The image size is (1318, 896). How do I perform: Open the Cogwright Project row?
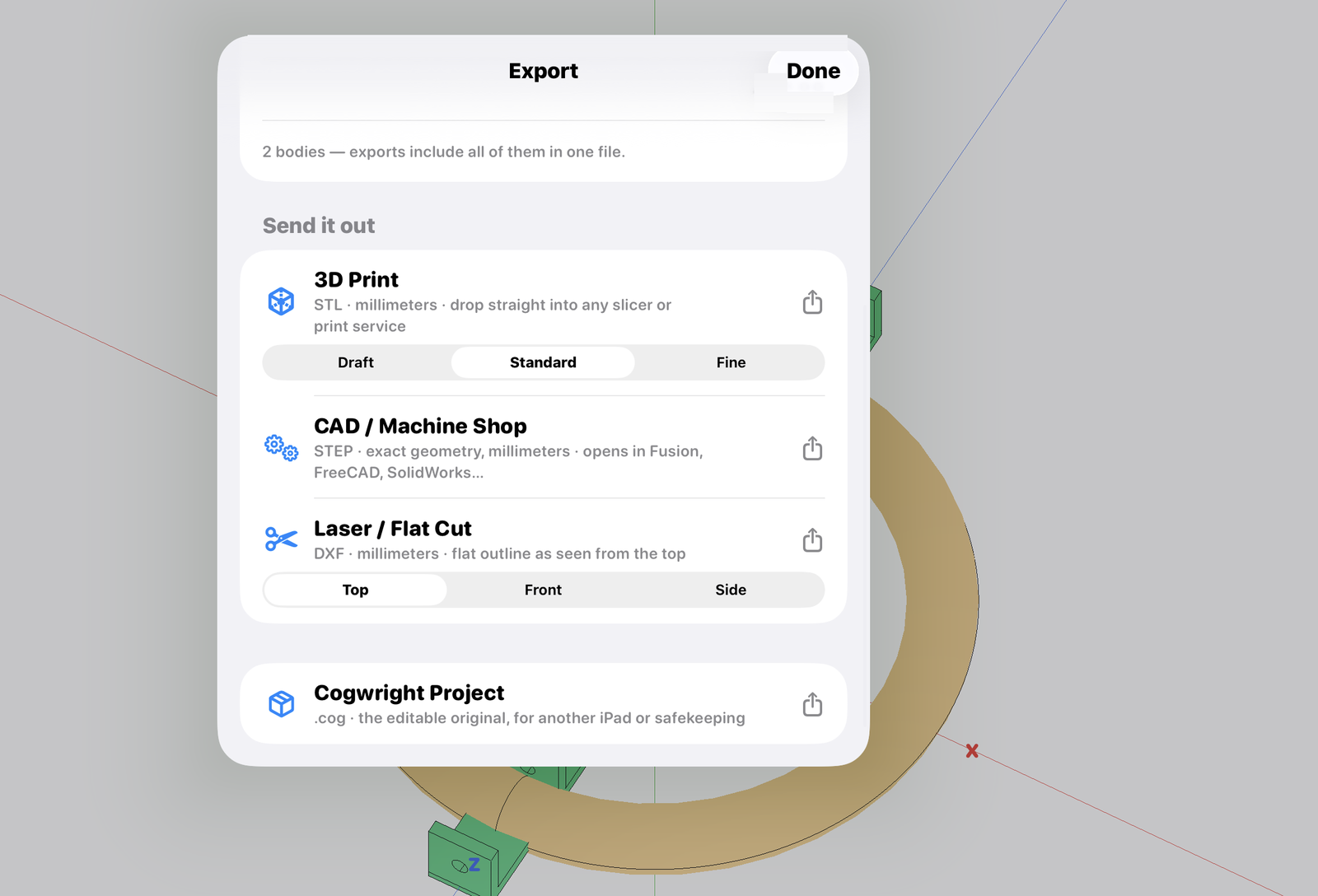click(544, 704)
